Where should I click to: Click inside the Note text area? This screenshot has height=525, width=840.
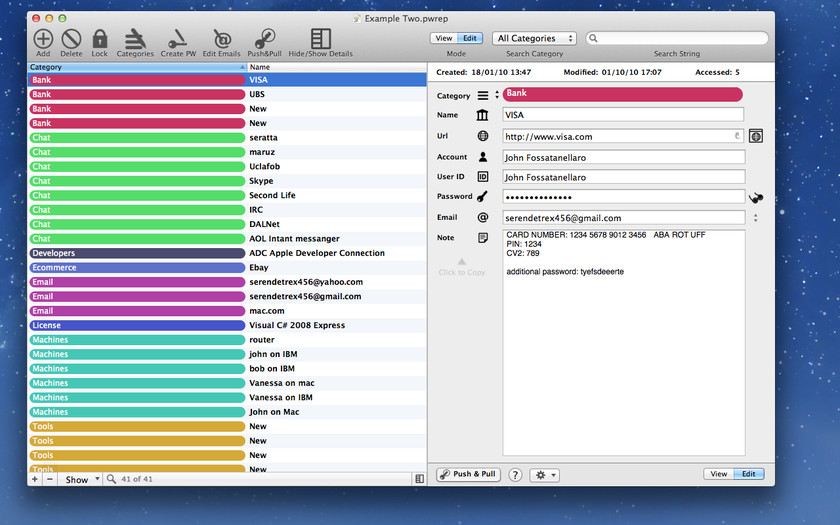[624, 343]
